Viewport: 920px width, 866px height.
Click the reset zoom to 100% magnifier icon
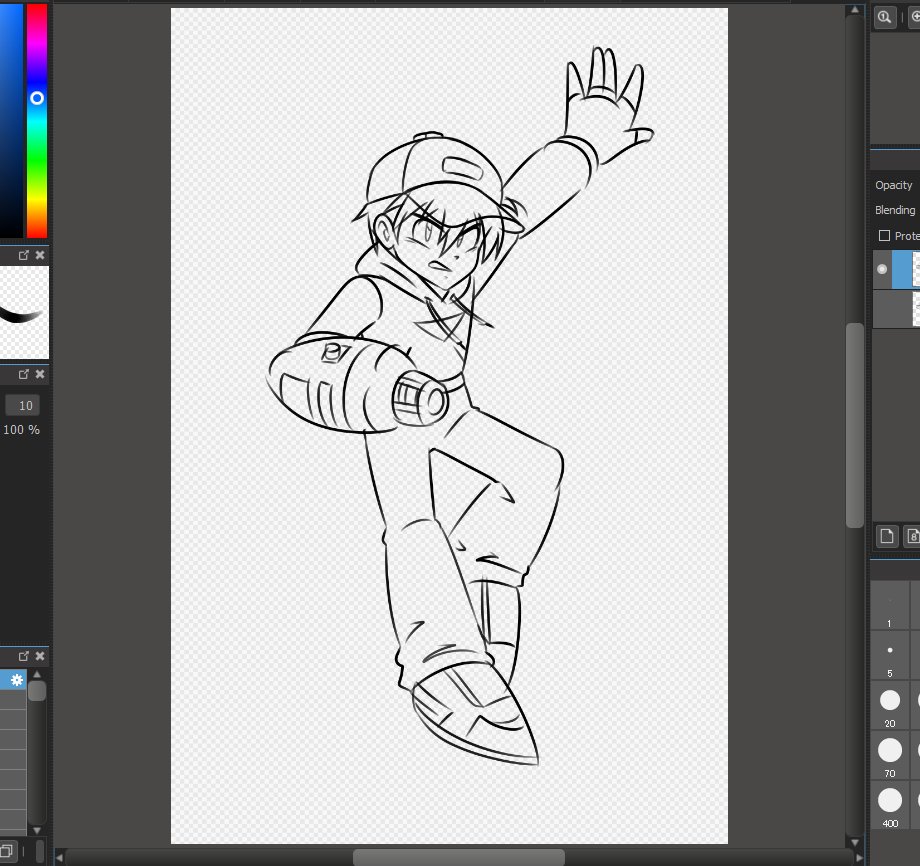(884, 17)
